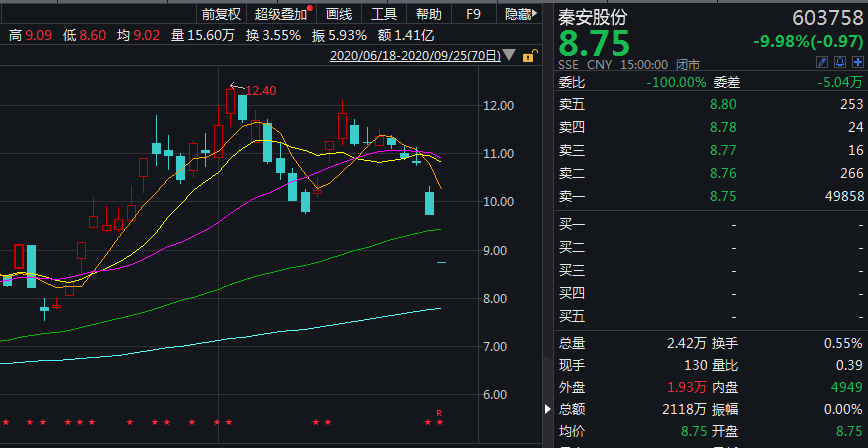The height and width of the screenshot is (448, 868).
Task: Select the 卖四 ask row at 8.78
Action: click(711, 127)
